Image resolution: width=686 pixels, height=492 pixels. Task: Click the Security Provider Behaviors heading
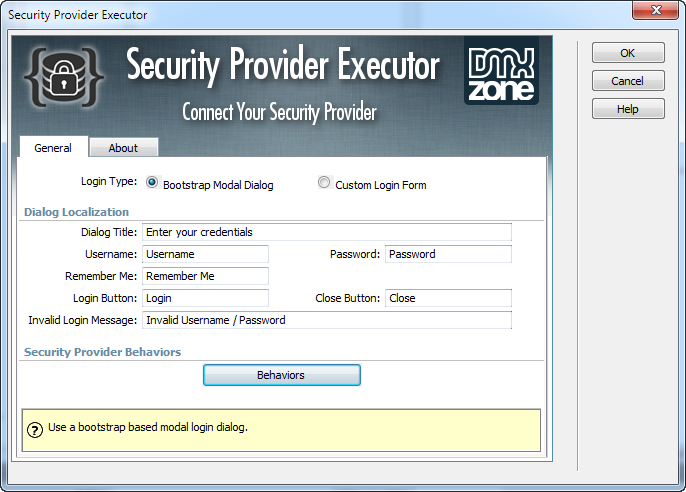102,352
